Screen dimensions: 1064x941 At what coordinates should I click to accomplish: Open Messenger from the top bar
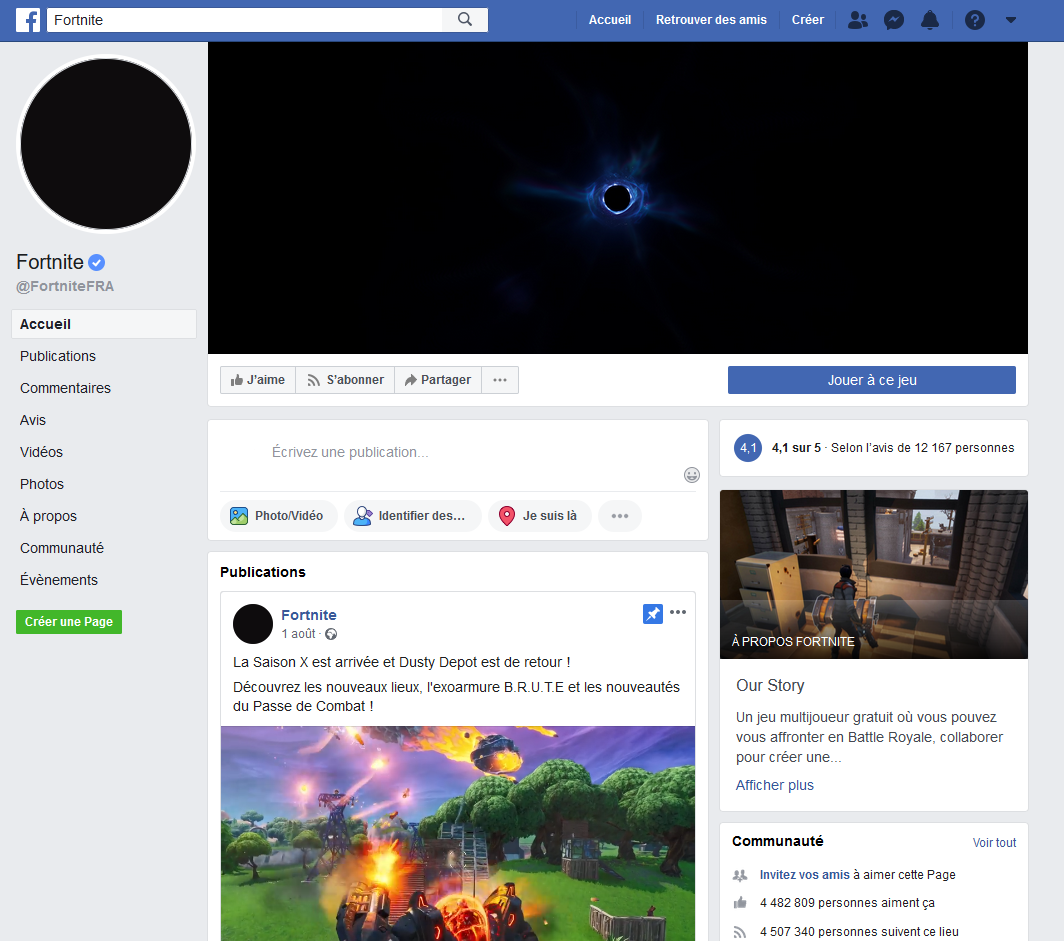coord(893,20)
